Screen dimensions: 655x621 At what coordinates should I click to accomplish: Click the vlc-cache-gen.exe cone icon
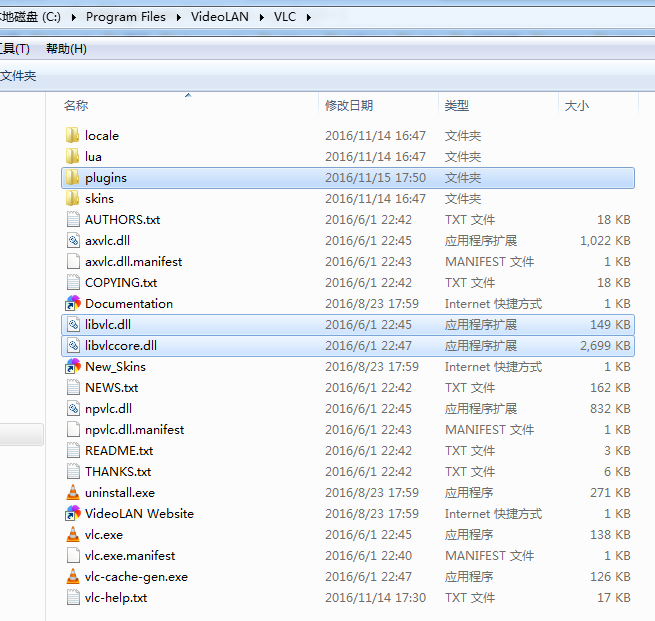click(x=73, y=576)
